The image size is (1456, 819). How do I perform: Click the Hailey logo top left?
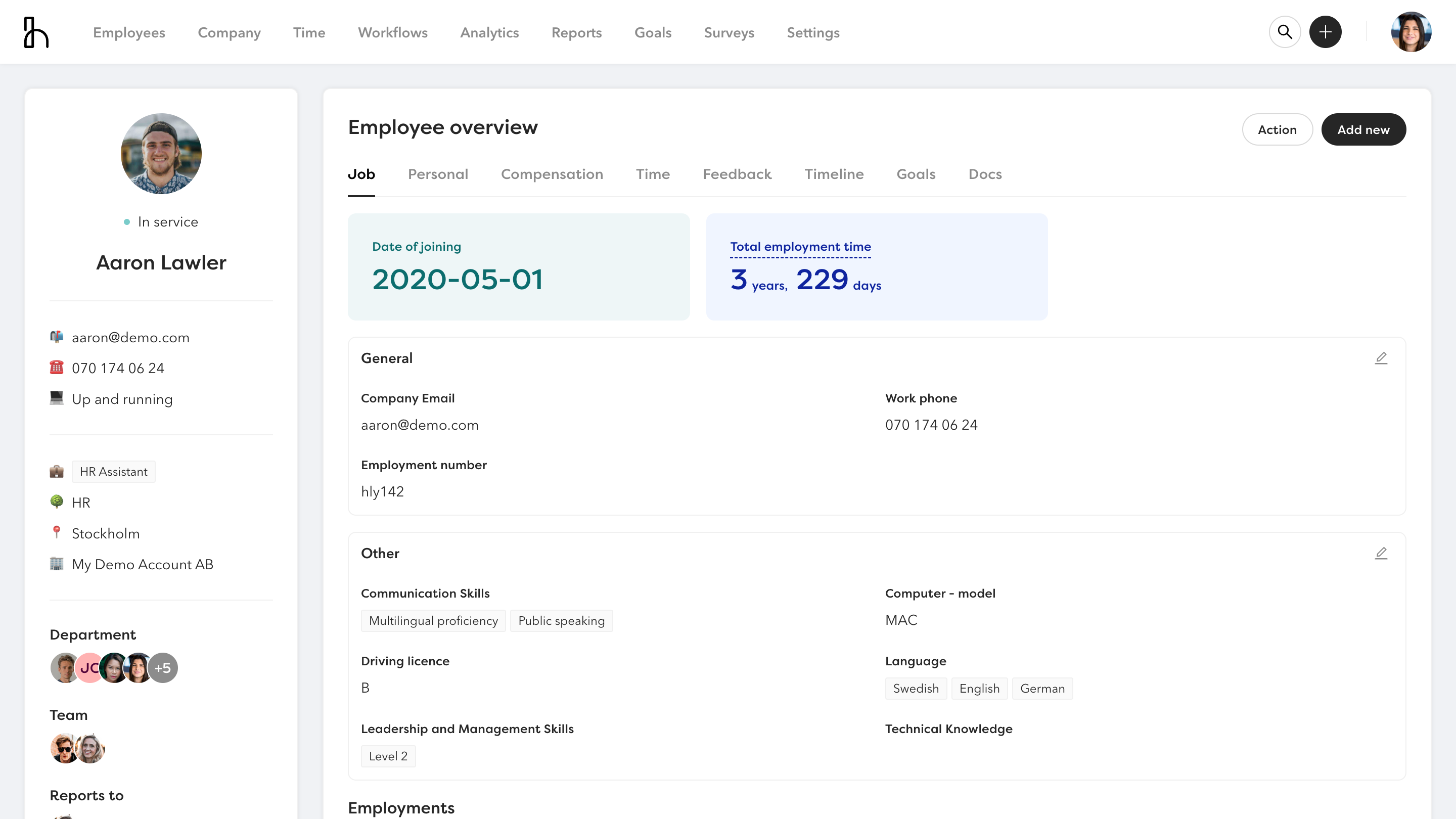35,32
